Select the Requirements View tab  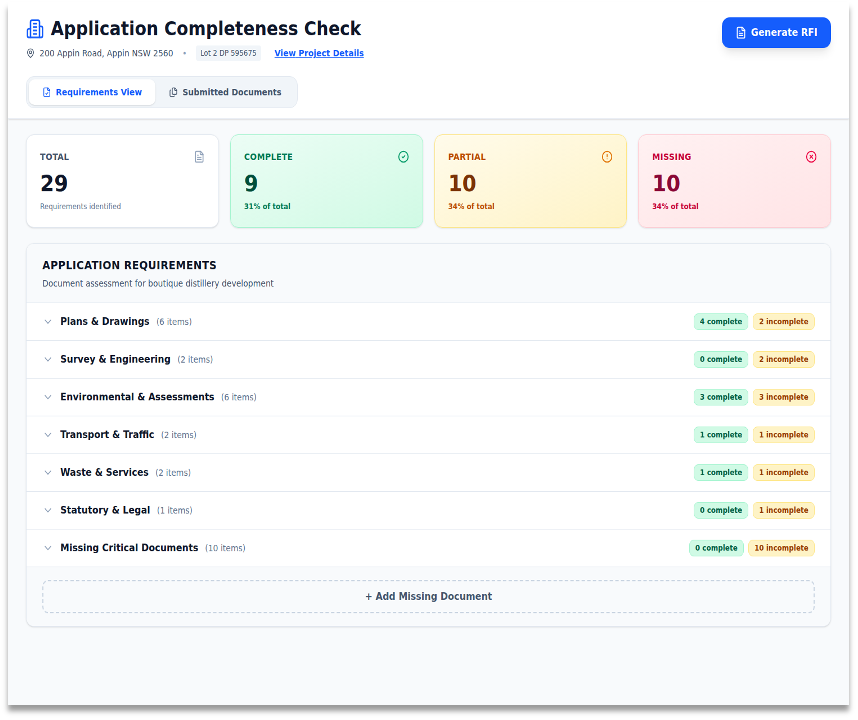[92, 92]
